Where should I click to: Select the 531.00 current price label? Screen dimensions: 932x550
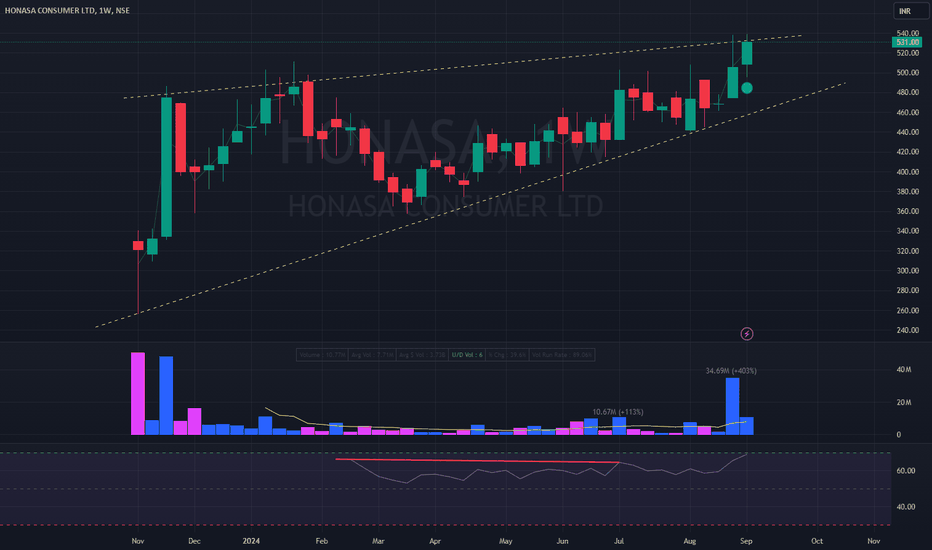(907, 42)
